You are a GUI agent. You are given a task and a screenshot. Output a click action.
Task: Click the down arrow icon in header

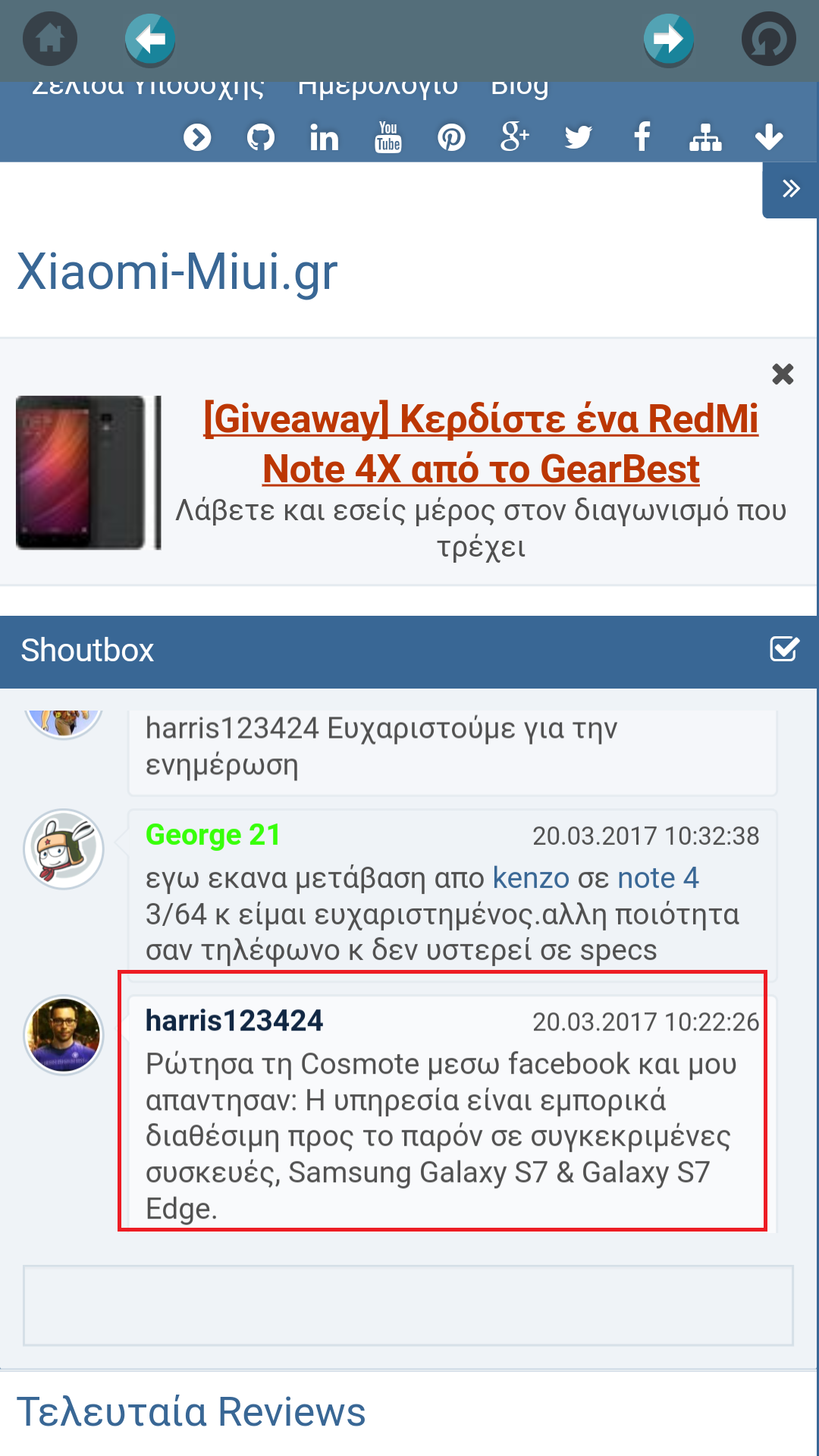point(769,137)
